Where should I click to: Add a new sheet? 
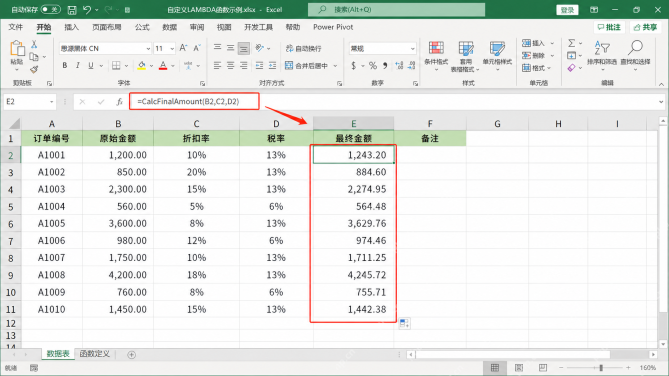click(x=131, y=355)
